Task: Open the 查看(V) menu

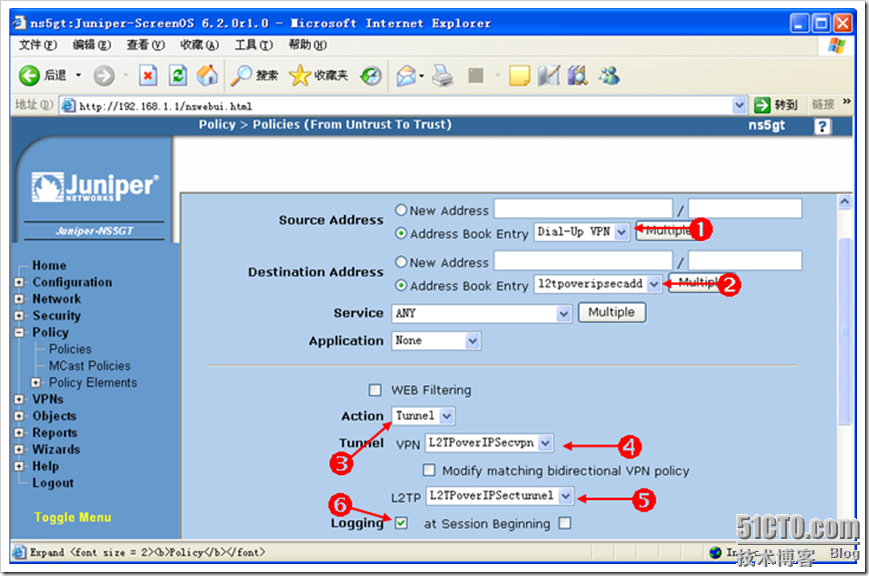Action: point(145,45)
